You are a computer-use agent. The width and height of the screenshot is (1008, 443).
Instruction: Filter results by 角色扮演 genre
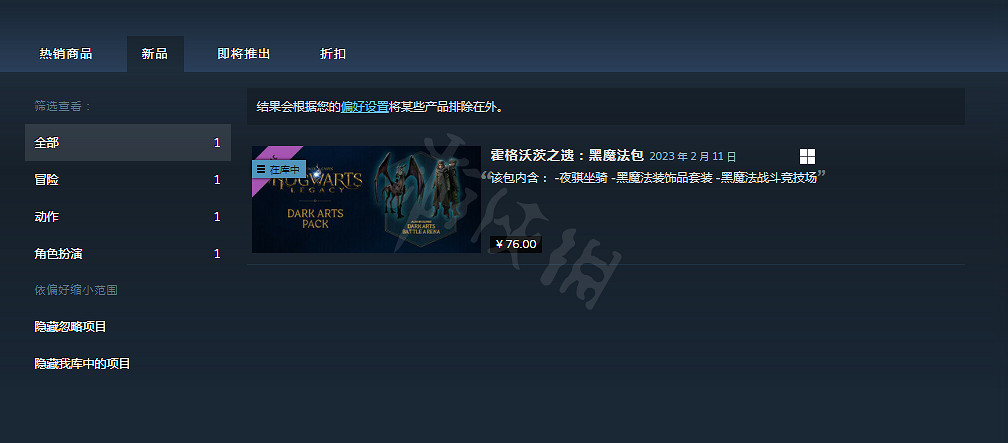click(x=128, y=254)
